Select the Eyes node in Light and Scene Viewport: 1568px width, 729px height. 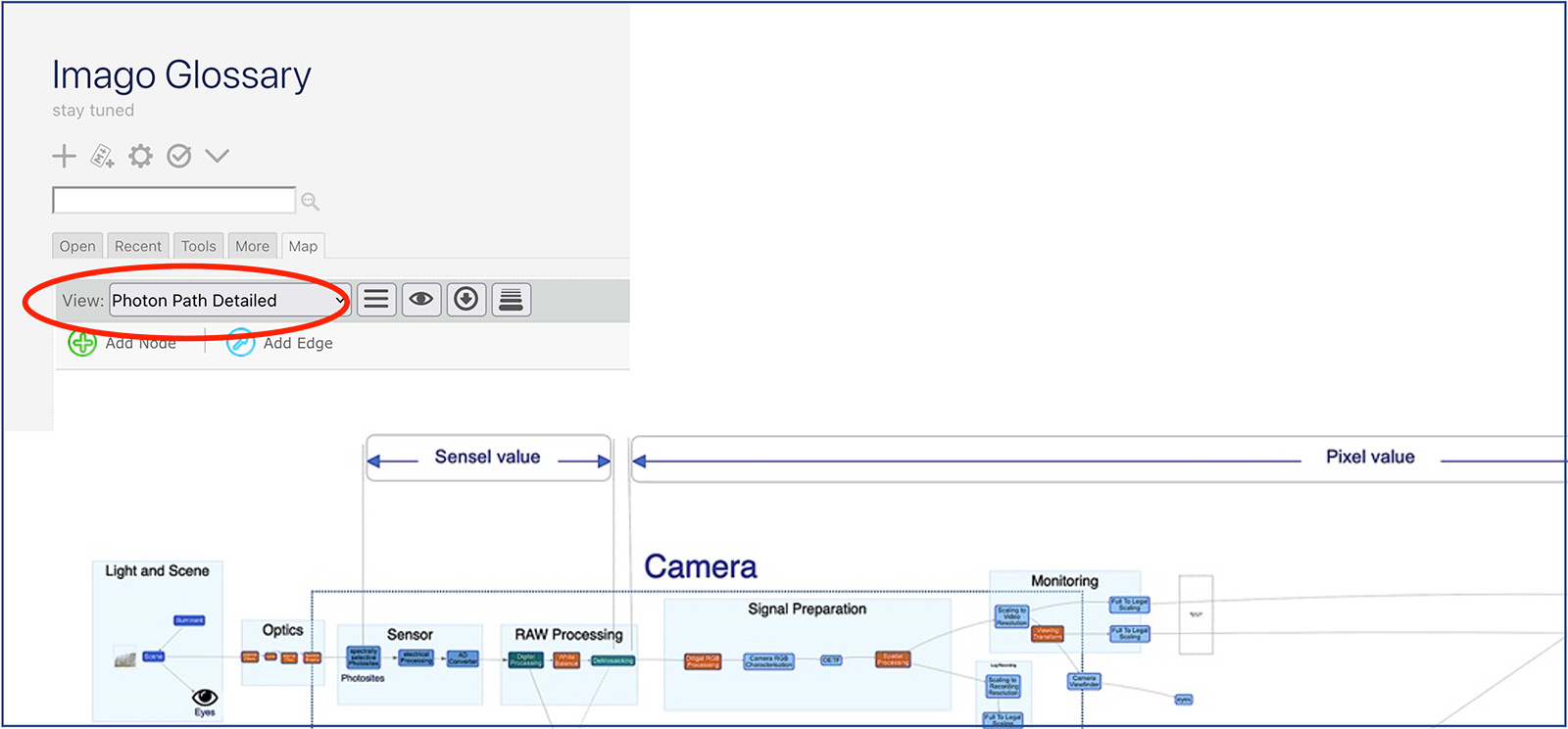205,701
